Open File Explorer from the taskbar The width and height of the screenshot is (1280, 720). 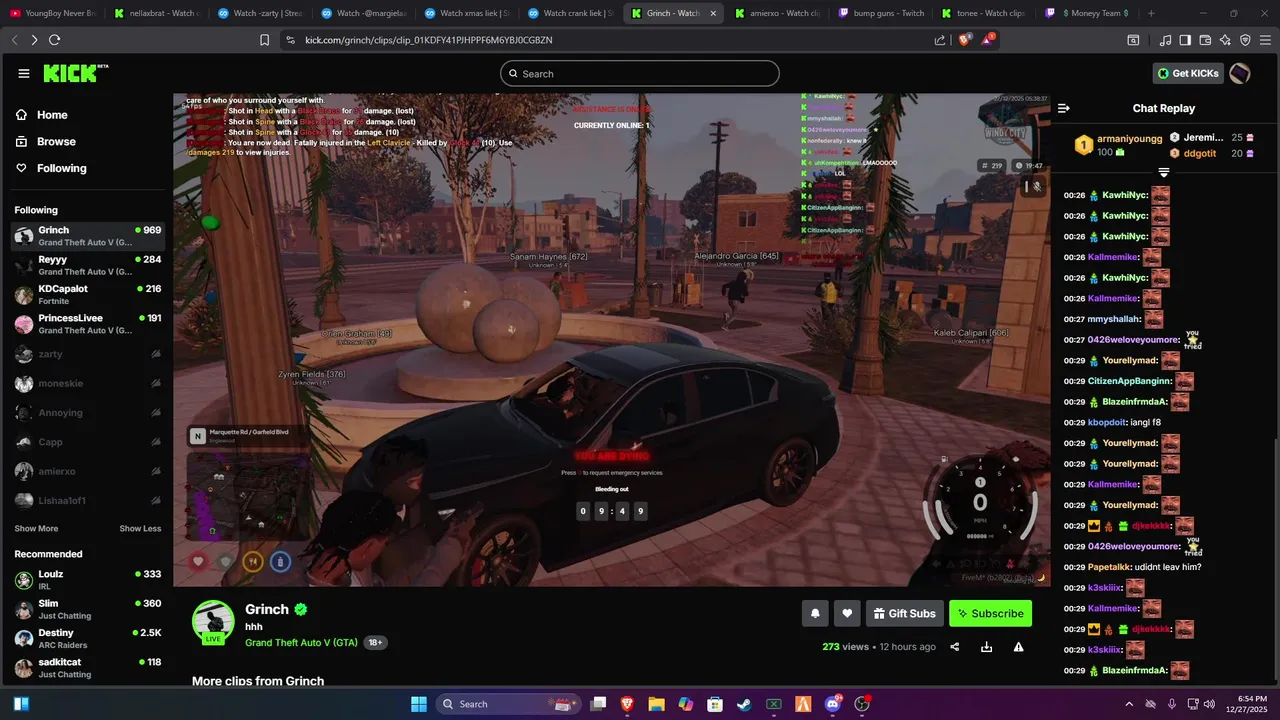656,704
